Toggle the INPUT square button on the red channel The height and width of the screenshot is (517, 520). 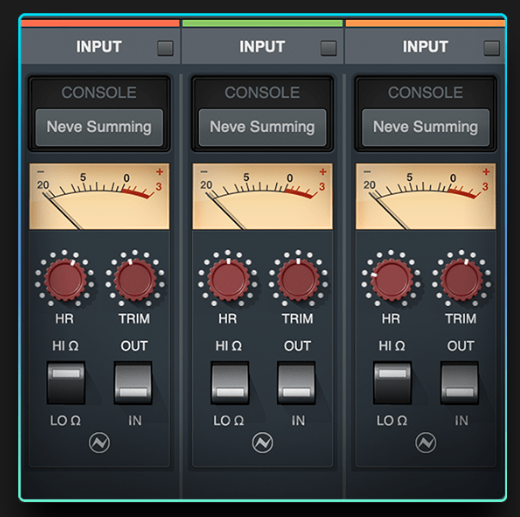point(165,48)
